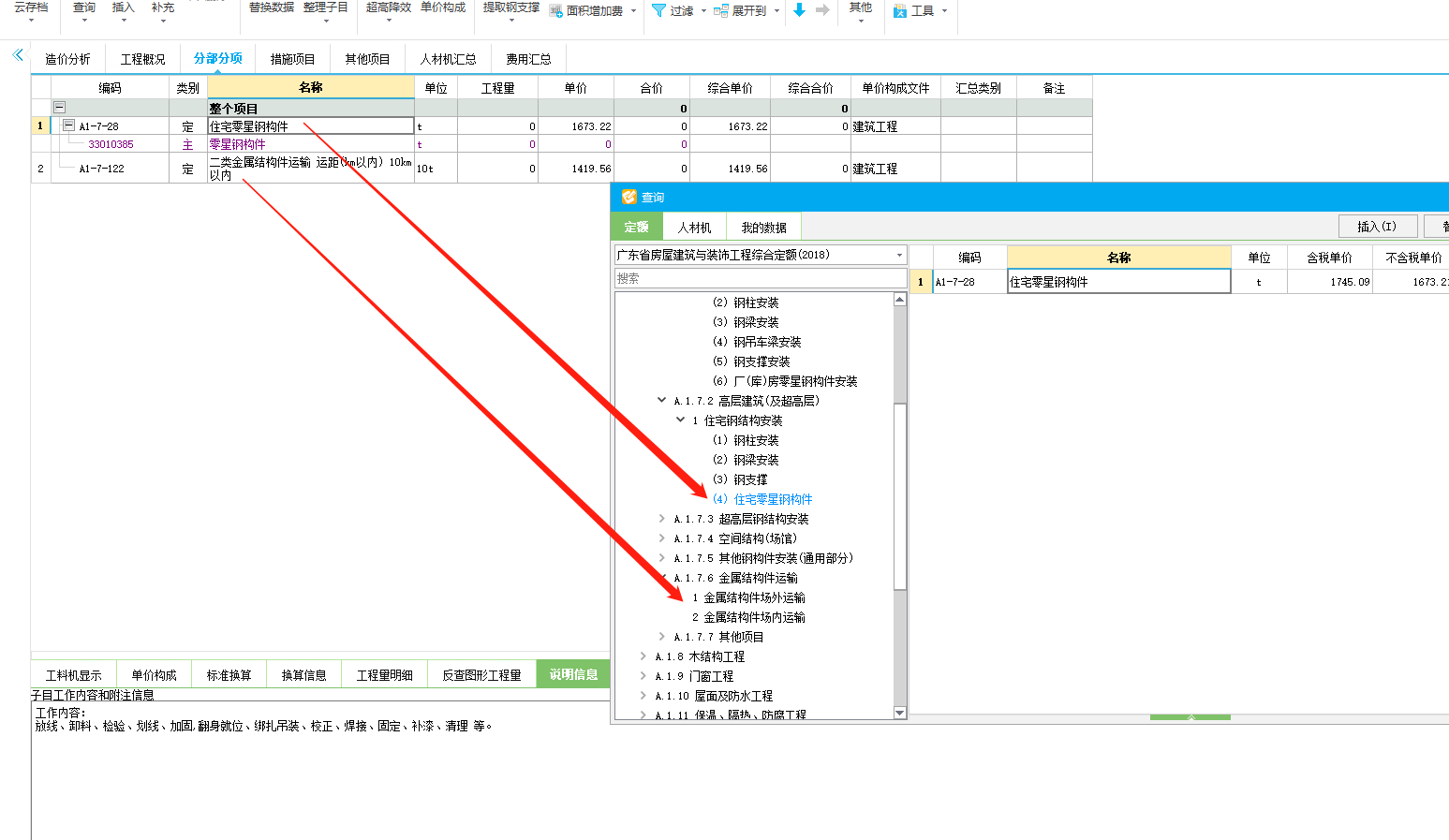The image size is (1449, 840).
Task: Click the A1-7-28 result row in query
Action: click(x=1179, y=282)
